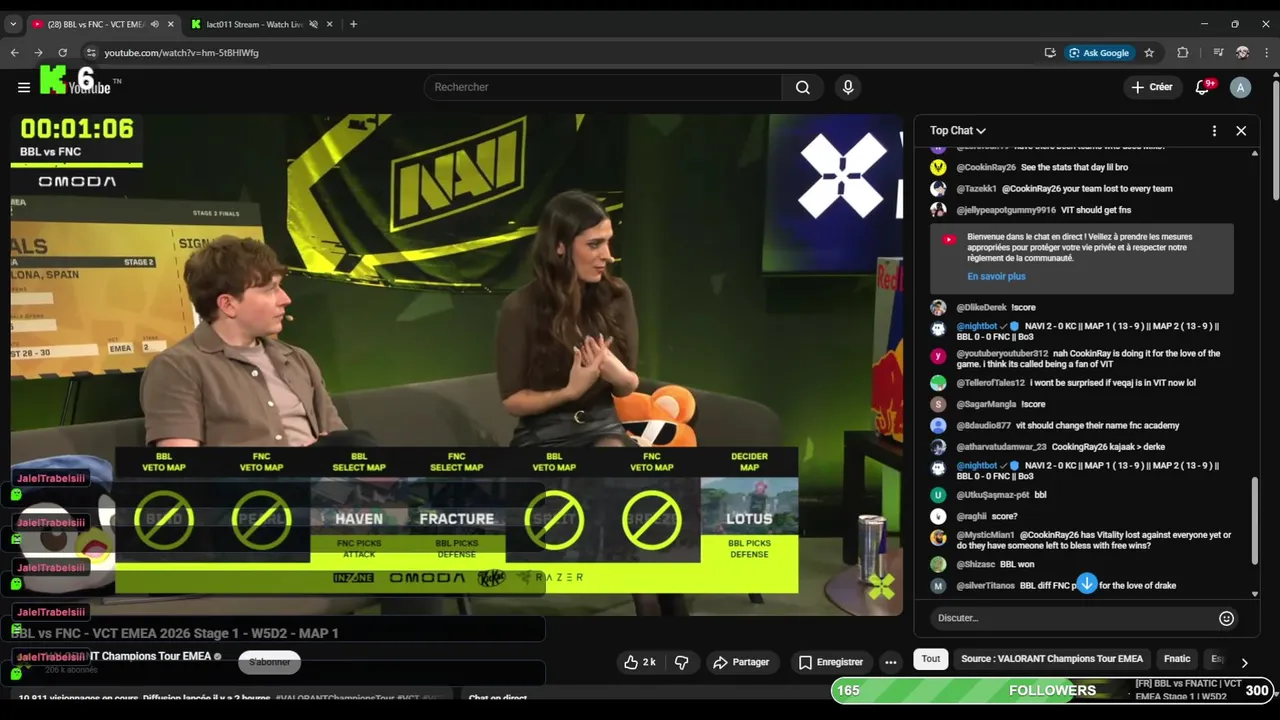The width and height of the screenshot is (1280, 720).
Task: Dislike the video with thumbs down
Action: point(682,662)
